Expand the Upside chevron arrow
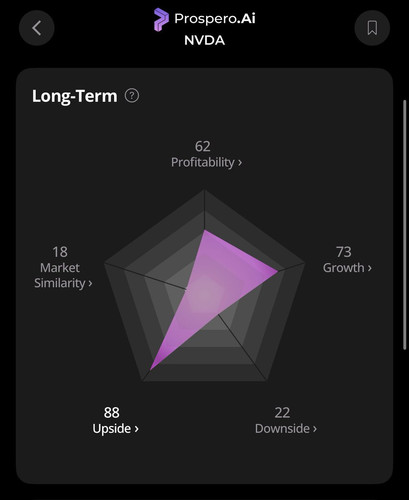This screenshot has height=500, width=409. pyautogui.click(x=136, y=429)
